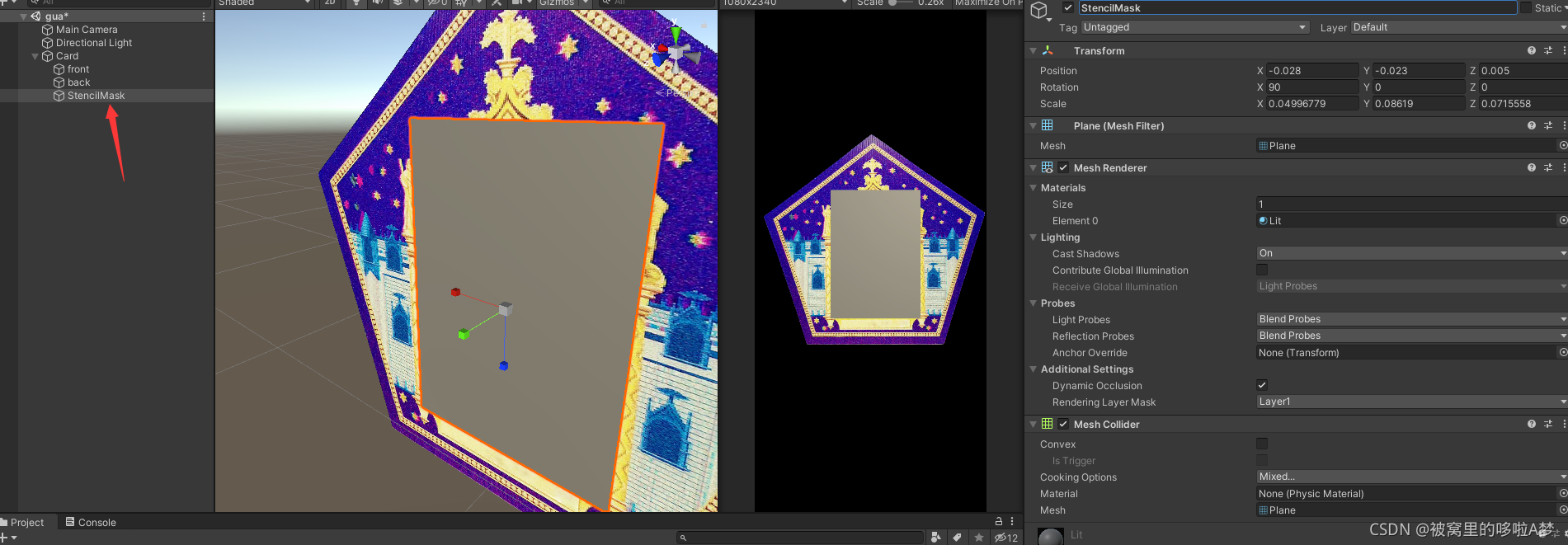Select Directional Light in Hierarchy

[93, 43]
